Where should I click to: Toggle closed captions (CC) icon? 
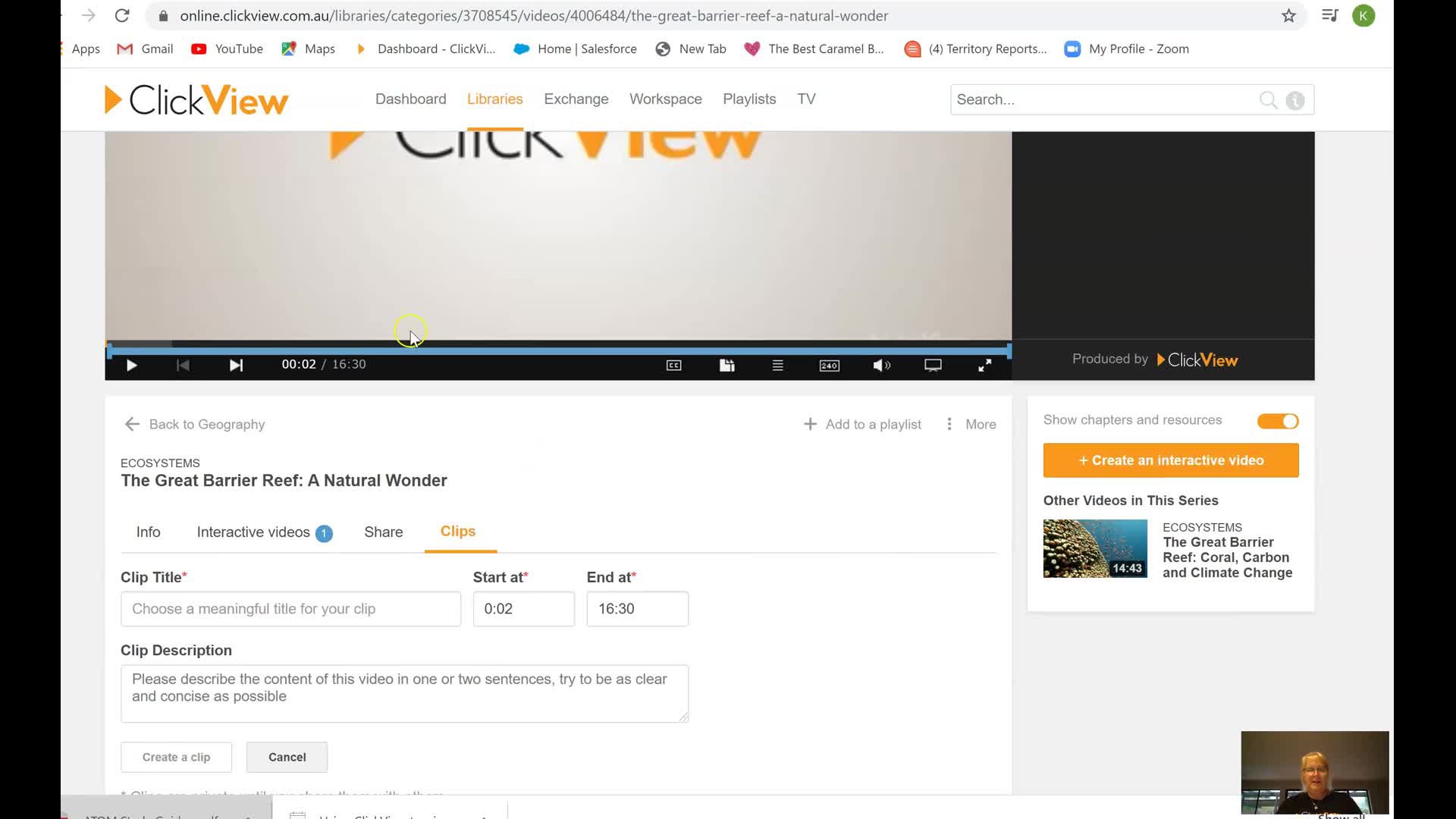(x=673, y=366)
